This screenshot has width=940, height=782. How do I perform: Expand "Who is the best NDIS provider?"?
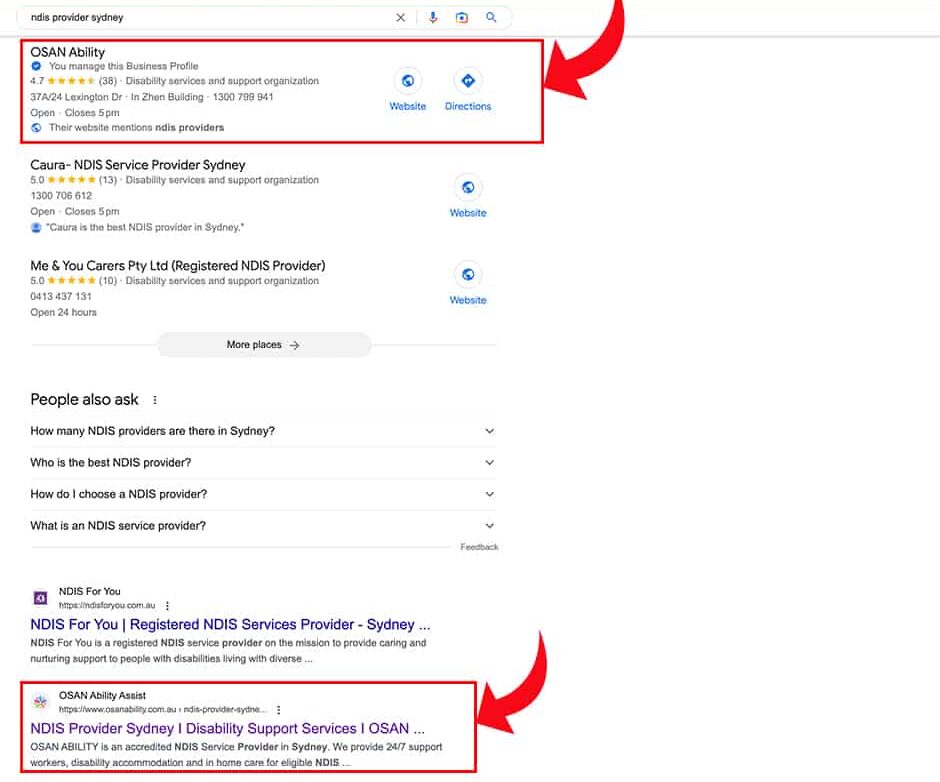489,463
